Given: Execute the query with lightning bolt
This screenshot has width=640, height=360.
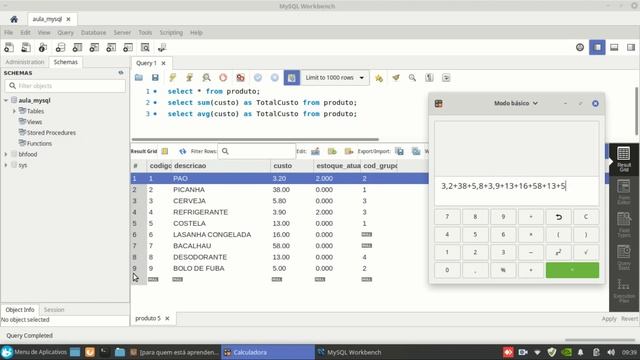Looking at the screenshot, I should point(172,78).
